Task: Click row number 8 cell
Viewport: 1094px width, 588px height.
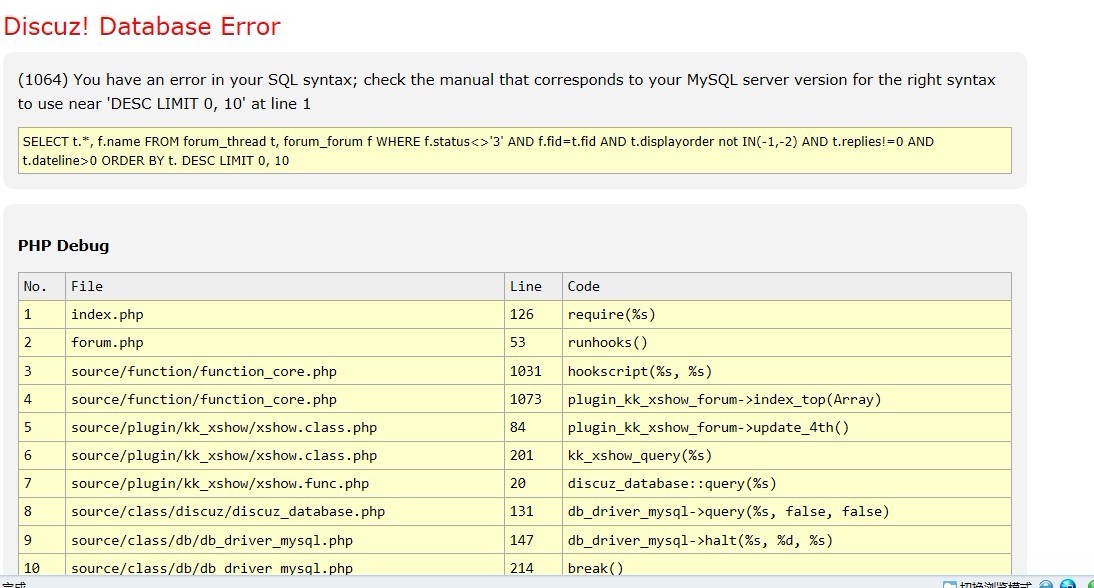Action: click(42, 511)
